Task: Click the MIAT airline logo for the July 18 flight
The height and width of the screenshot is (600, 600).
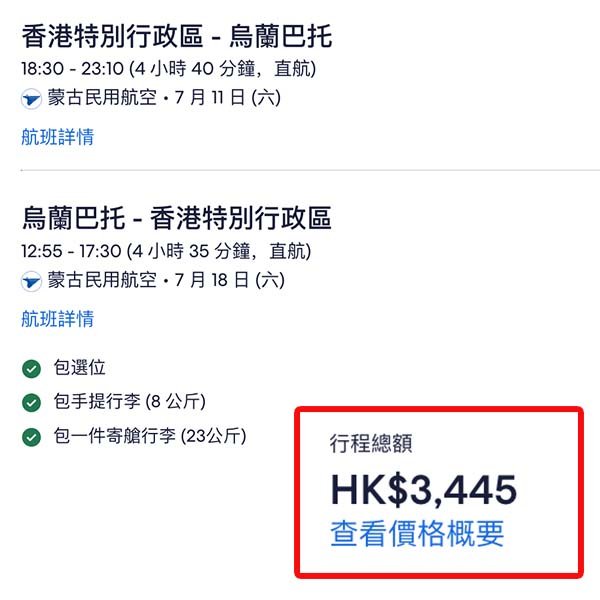Action: tap(31, 282)
